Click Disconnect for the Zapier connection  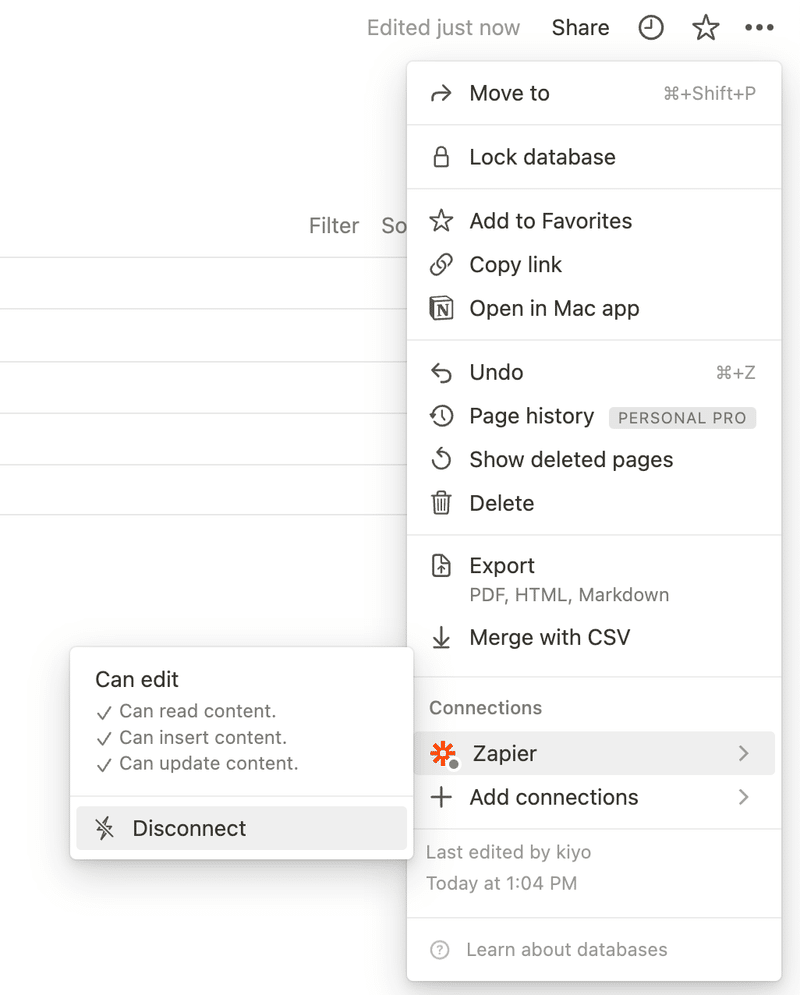point(241,828)
